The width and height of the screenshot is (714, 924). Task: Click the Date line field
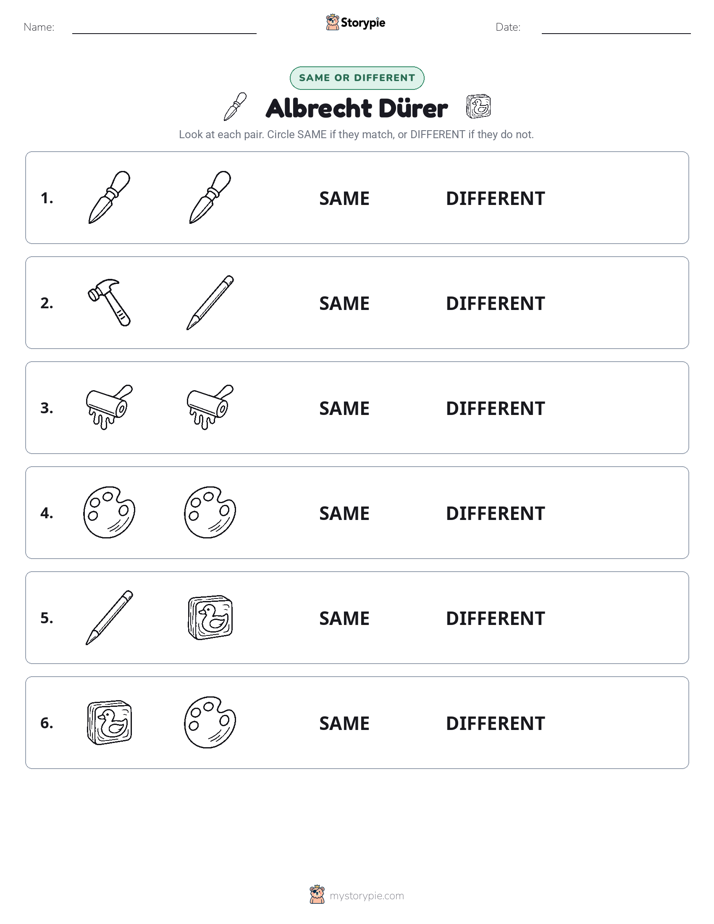tap(616, 27)
